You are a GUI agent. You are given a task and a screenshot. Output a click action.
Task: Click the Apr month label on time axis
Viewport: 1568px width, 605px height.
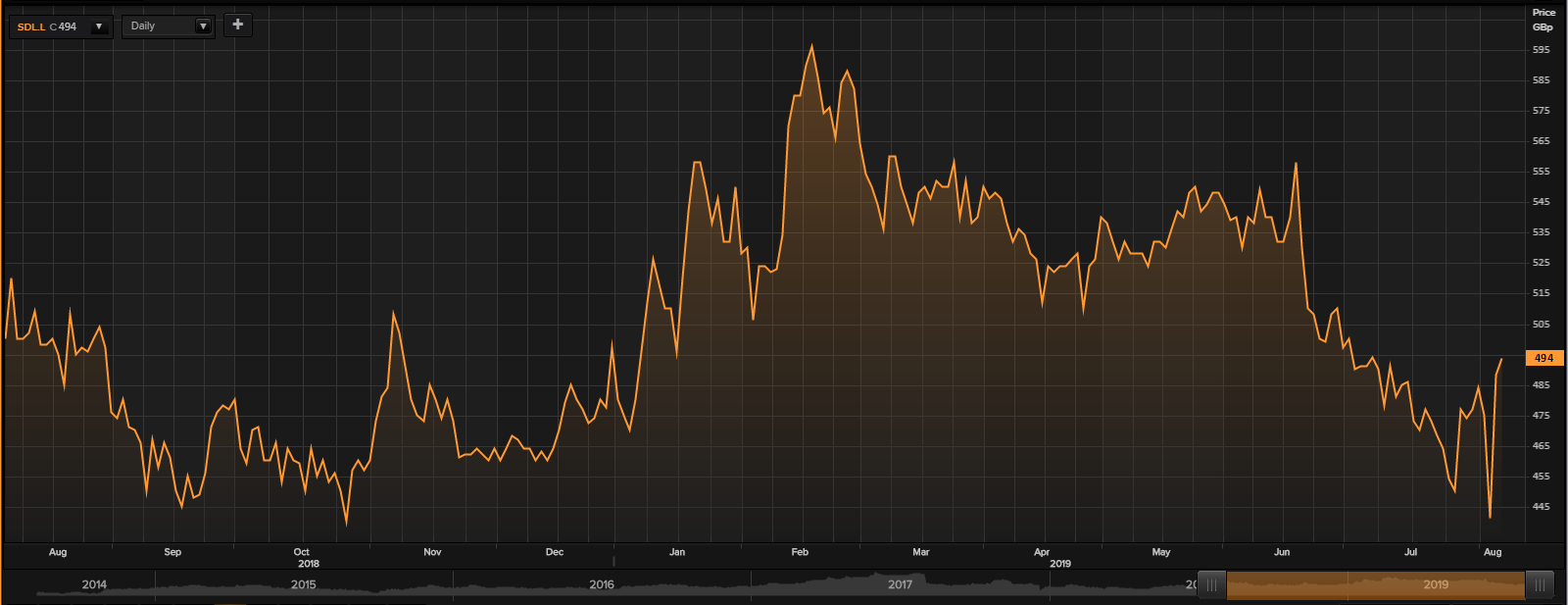click(1042, 552)
